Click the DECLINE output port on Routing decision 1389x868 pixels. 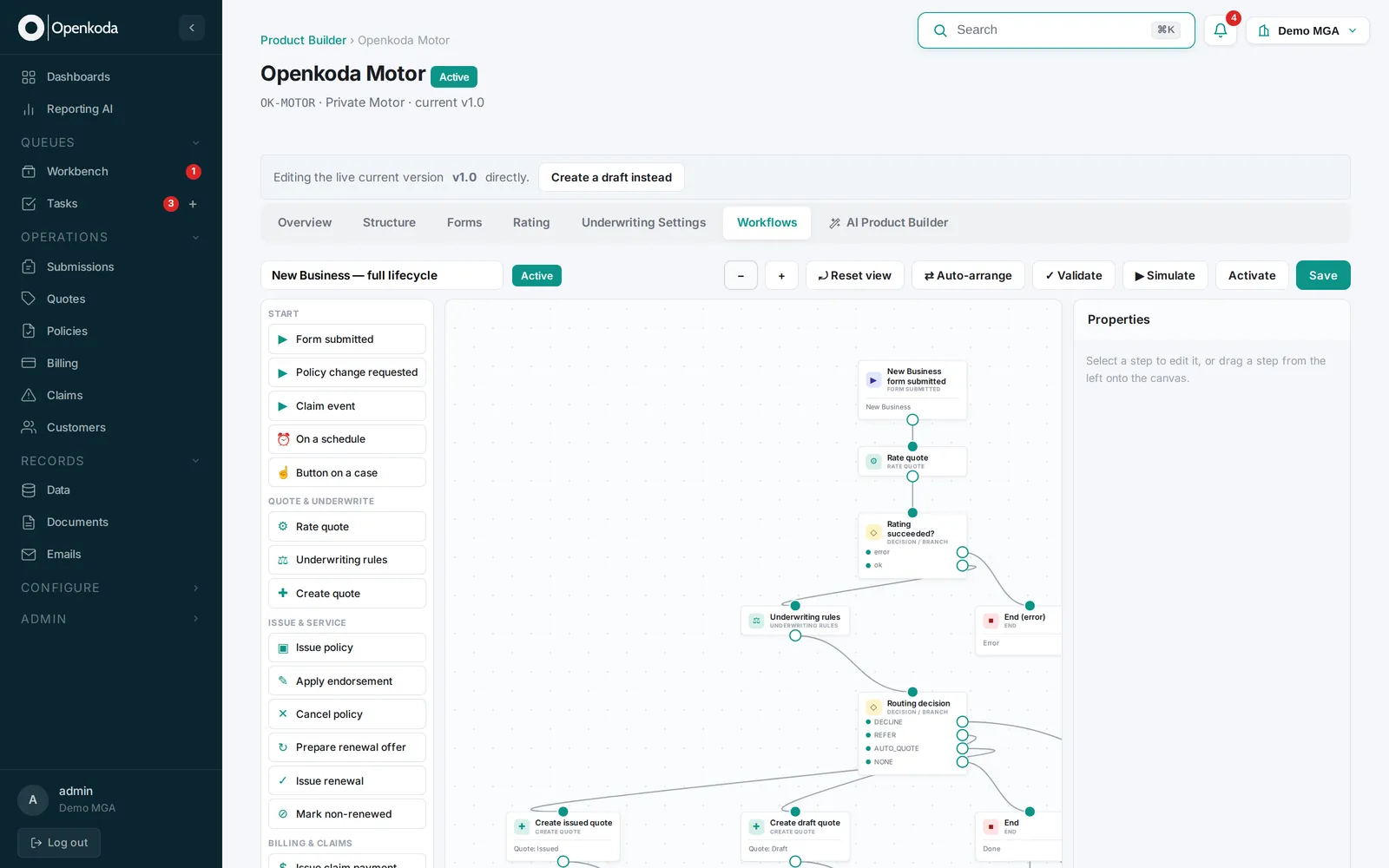[962, 722]
